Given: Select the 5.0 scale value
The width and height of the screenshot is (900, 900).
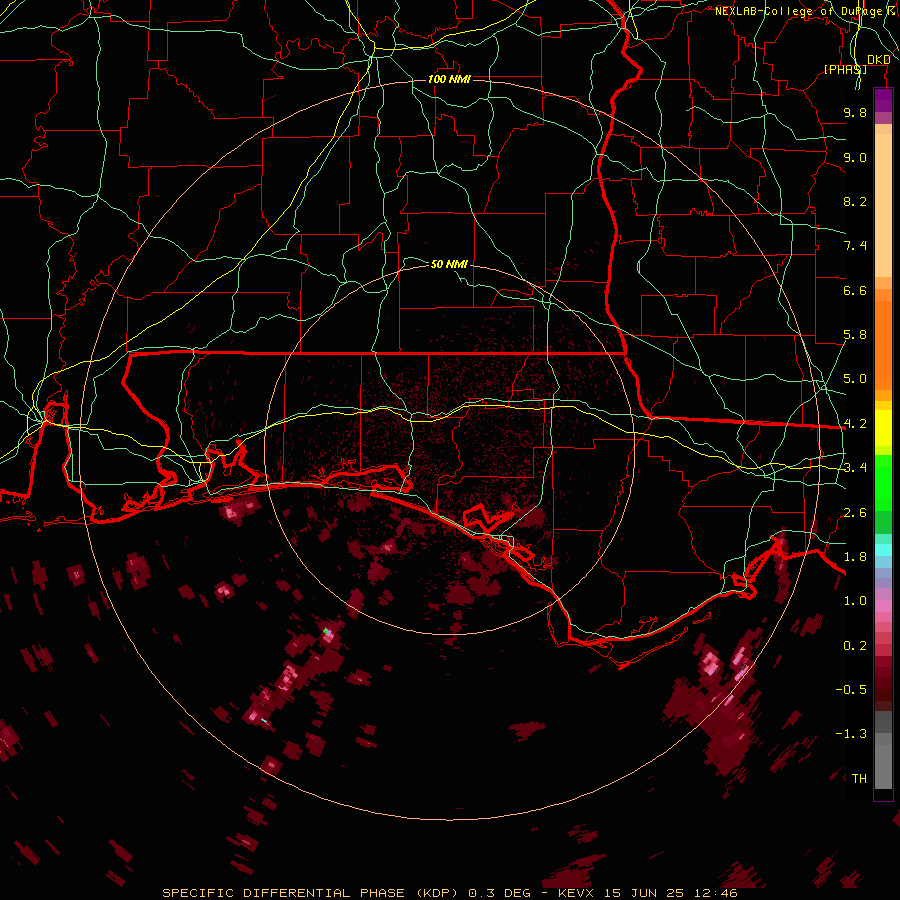Looking at the screenshot, I should (855, 379).
